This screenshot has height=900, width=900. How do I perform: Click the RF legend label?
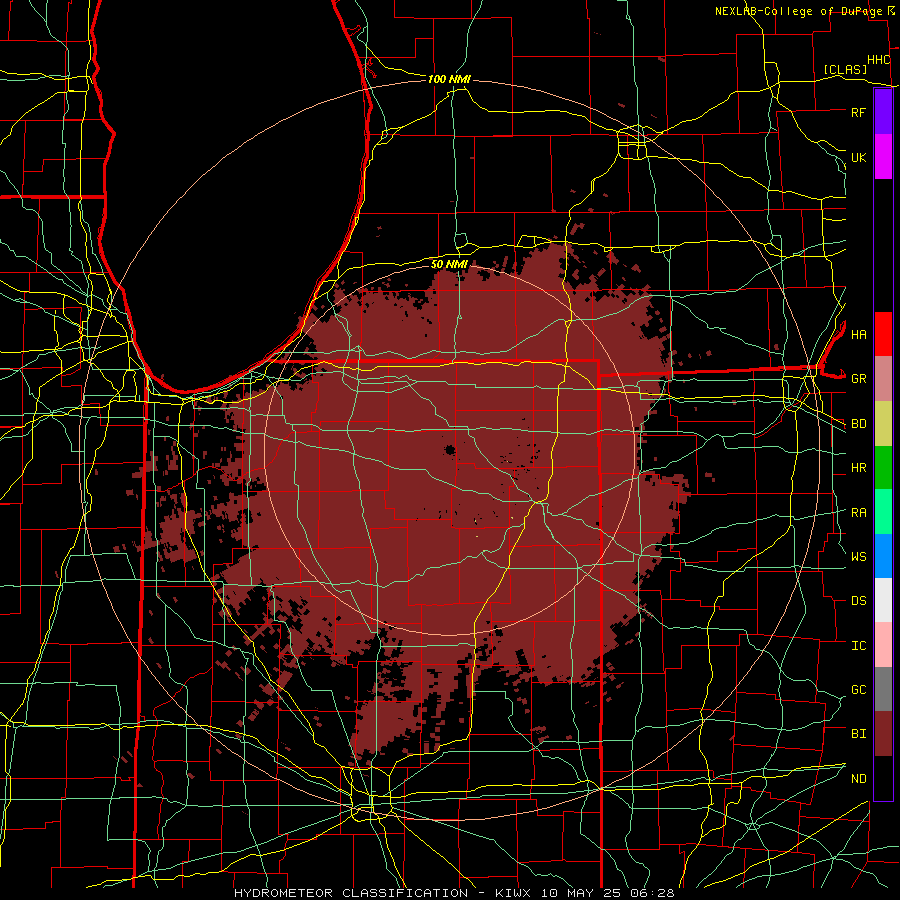(x=858, y=112)
